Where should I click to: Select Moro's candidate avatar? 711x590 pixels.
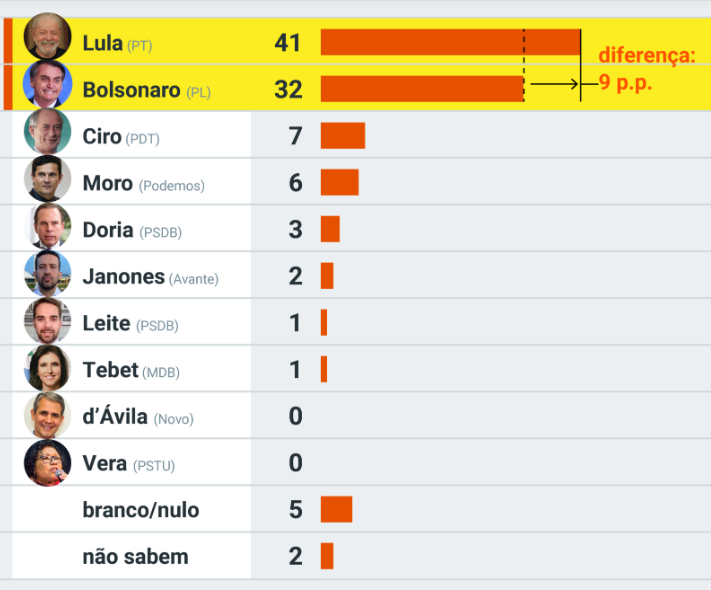pyautogui.click(x=48, y=180)
